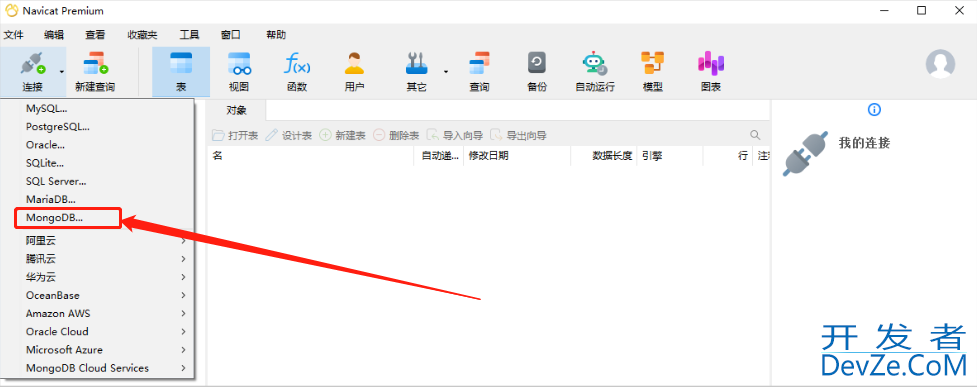977x387 pixels.
Task: Open the Connection dropdown arrow beside 连接
Action: 62,72
